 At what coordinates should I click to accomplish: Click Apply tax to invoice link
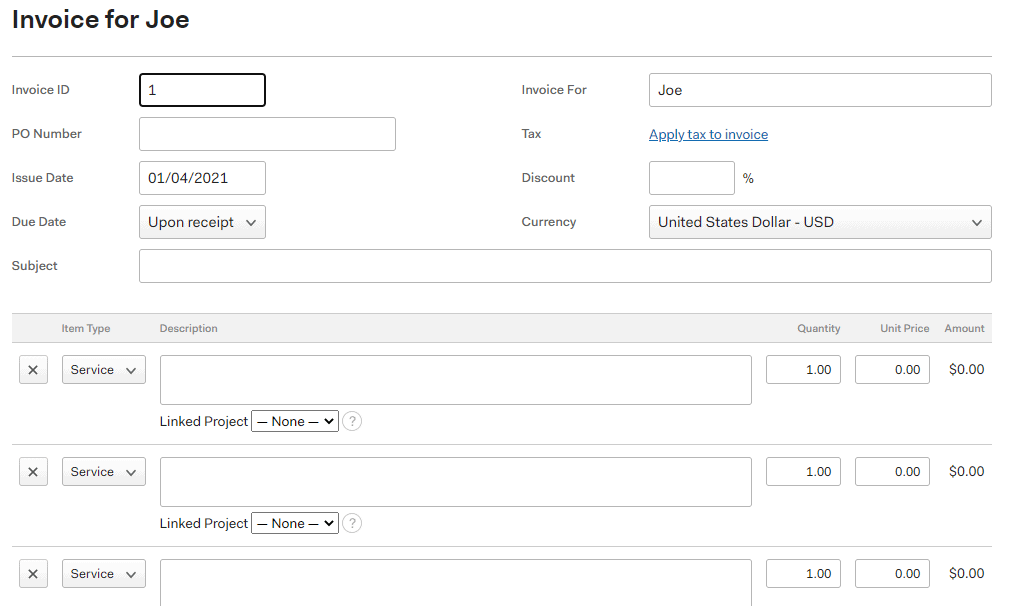(x=708, y=134)
